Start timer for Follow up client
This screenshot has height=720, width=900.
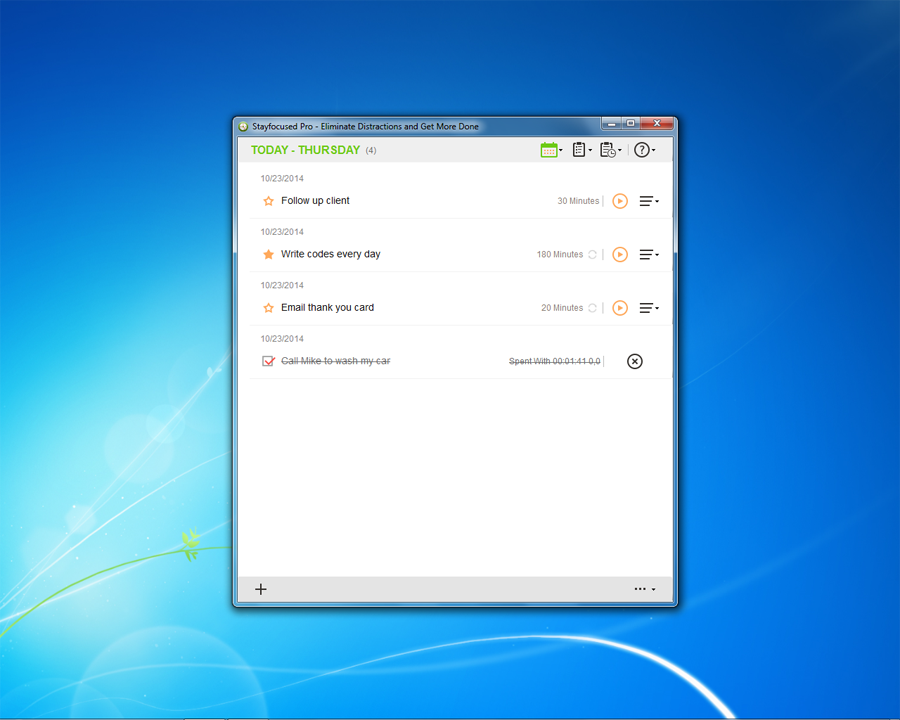point(620,201)
